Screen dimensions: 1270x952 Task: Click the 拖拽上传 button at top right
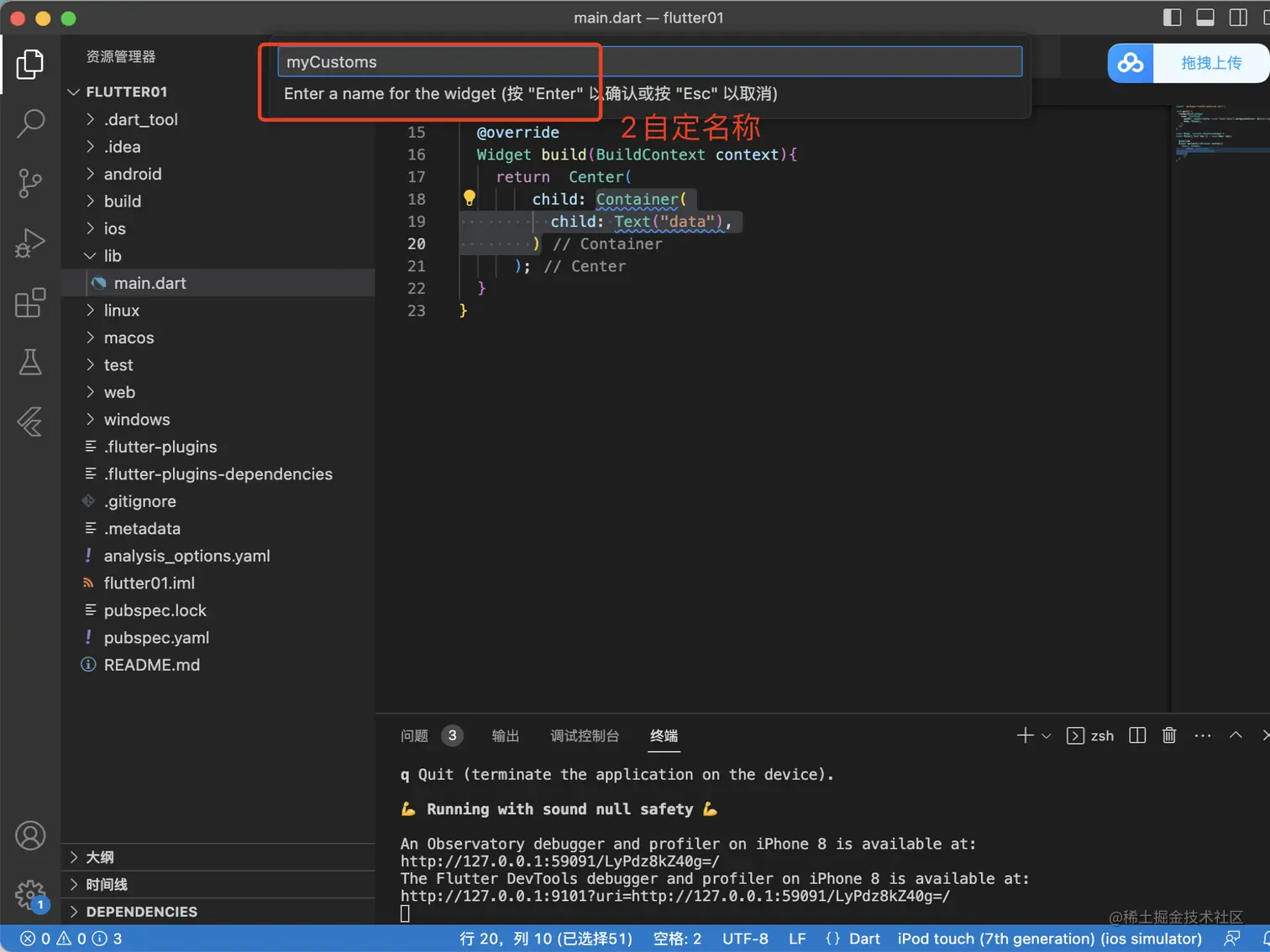tap(1212, 63)
